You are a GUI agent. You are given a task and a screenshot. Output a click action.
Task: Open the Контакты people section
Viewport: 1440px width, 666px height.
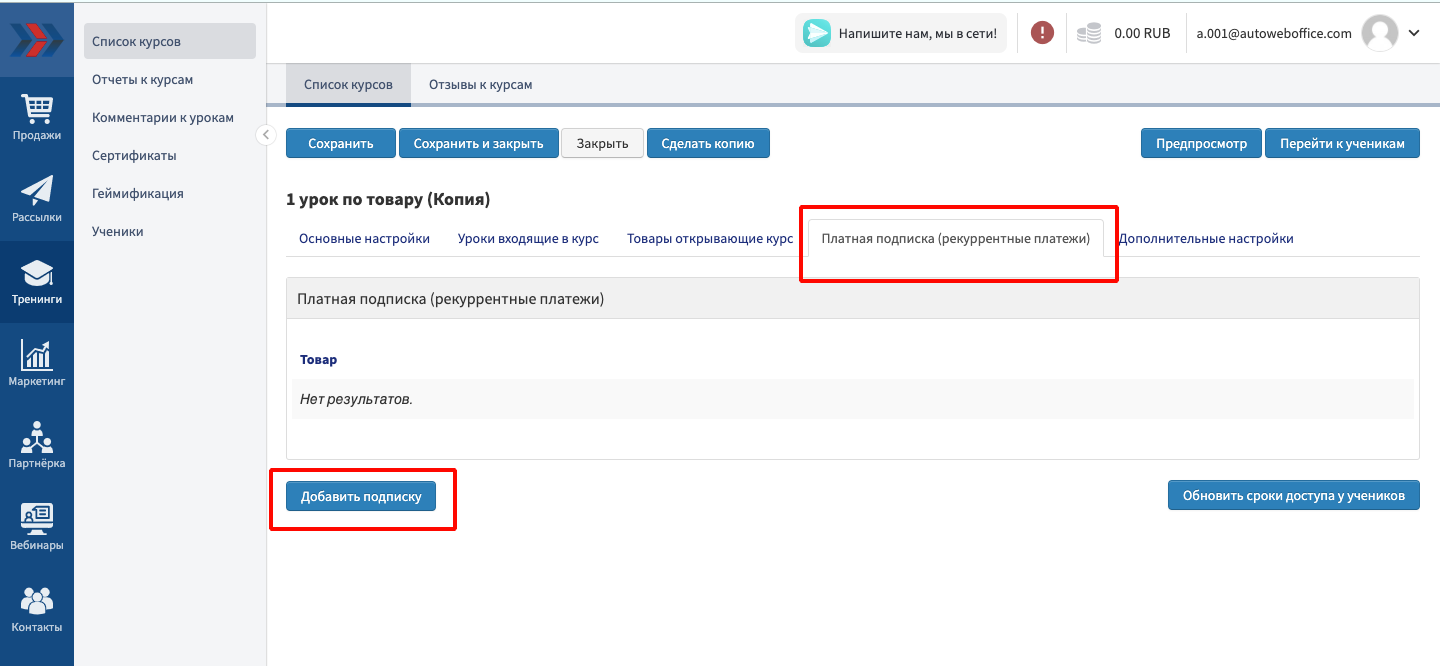37,609
